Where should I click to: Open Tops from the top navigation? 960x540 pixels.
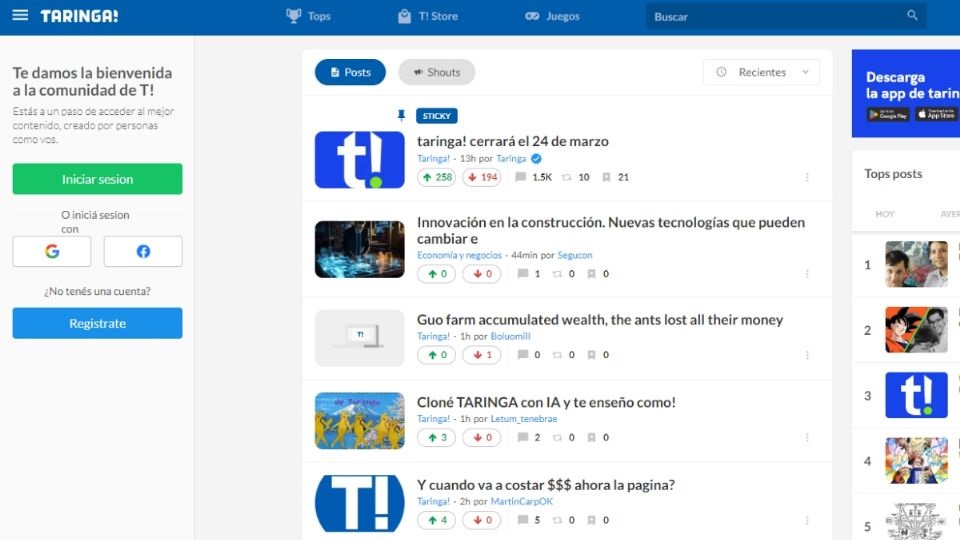click(x=309, y=16)
